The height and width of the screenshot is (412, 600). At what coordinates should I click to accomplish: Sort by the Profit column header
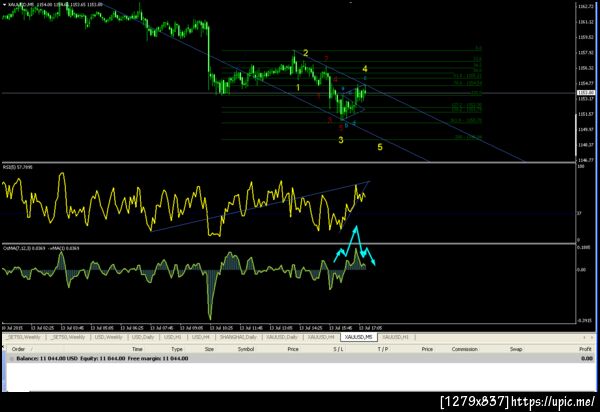(x=585, y=349)
